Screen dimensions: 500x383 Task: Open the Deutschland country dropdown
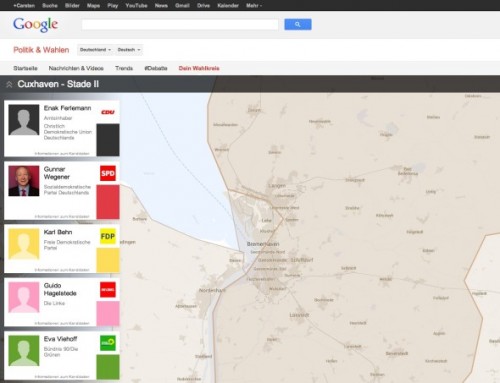(x=95, y=50)
